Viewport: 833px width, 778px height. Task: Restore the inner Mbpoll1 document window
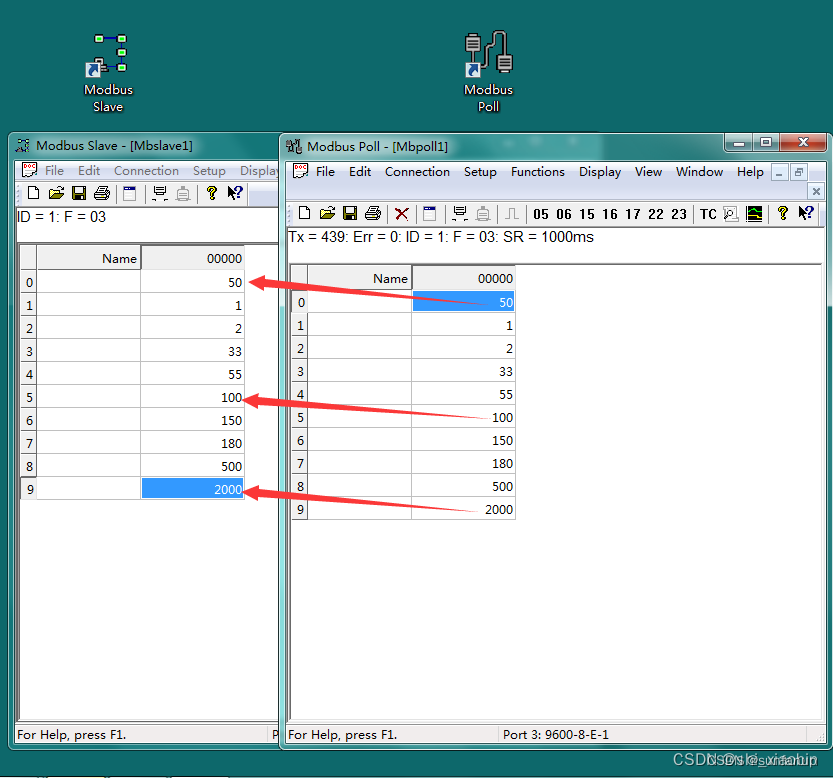coord(798,172)
